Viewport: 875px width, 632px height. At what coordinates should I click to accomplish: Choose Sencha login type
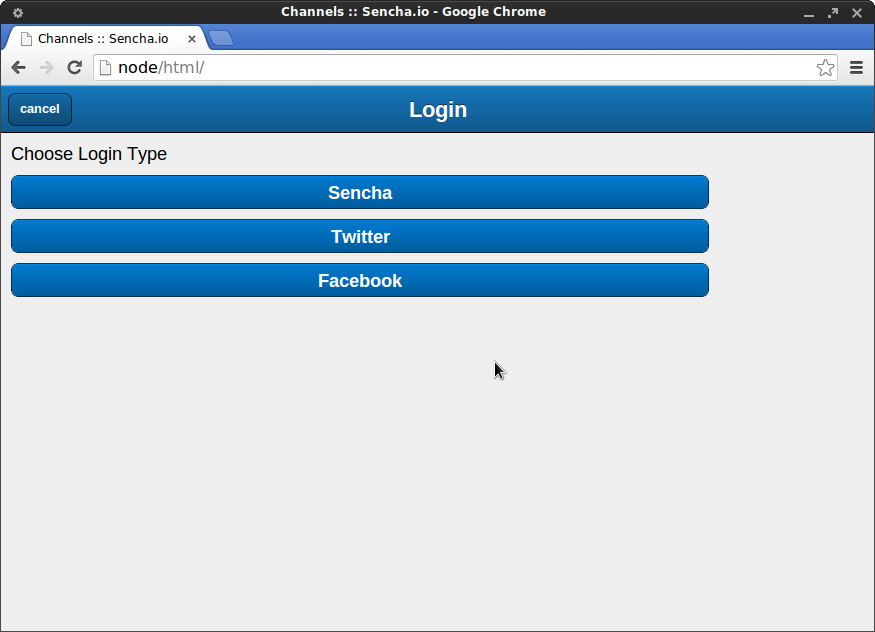click(360, 192)
